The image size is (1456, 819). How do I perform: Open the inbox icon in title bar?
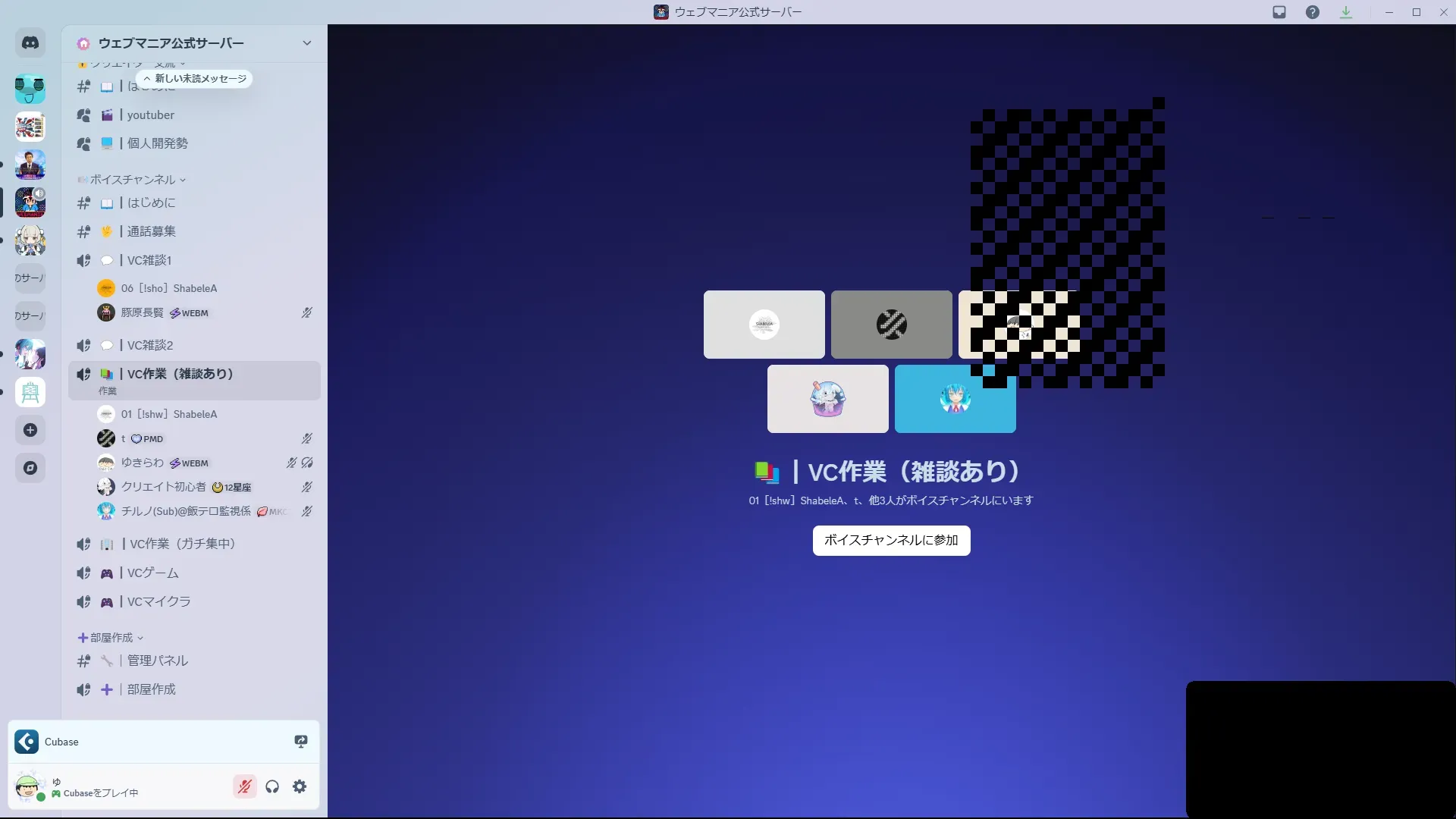pos(1279,12)
